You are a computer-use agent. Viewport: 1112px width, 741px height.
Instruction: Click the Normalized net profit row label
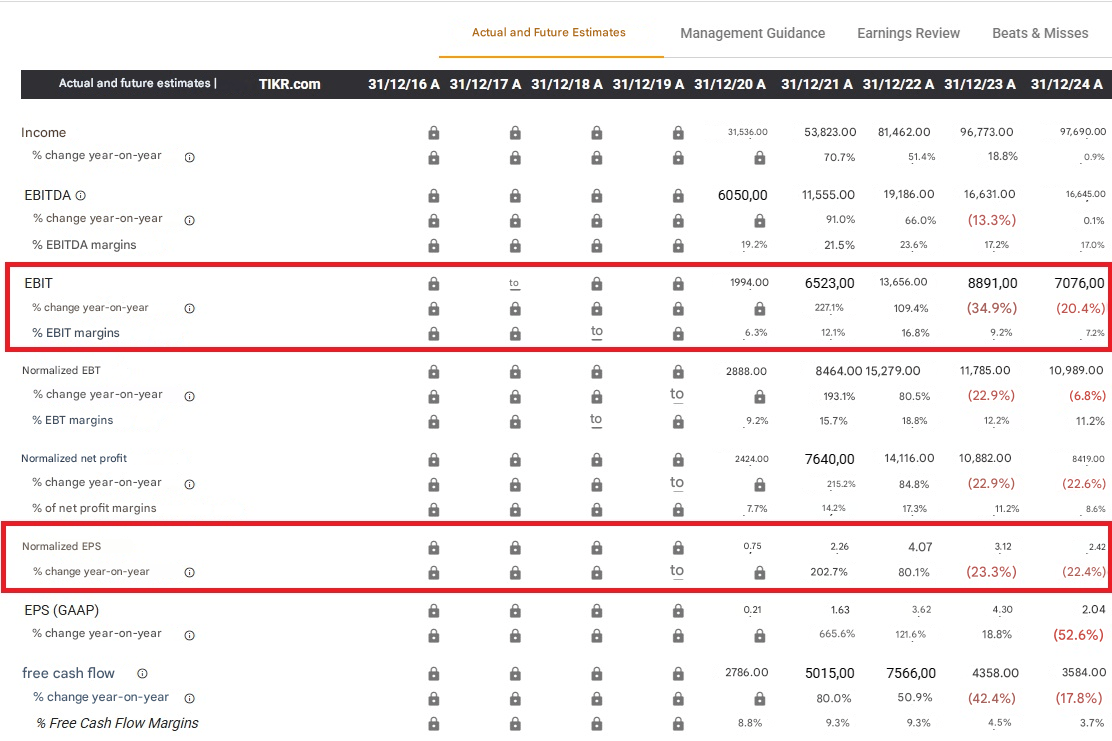coord(75,458)
